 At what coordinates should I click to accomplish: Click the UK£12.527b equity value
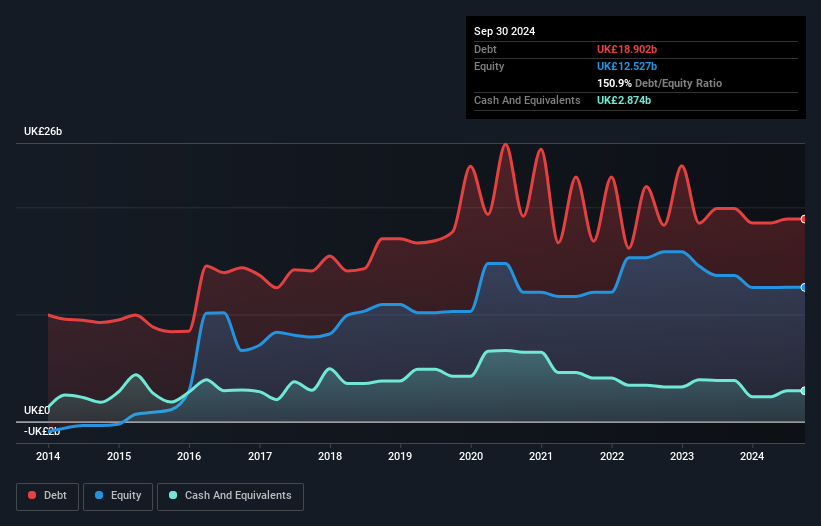627,66
